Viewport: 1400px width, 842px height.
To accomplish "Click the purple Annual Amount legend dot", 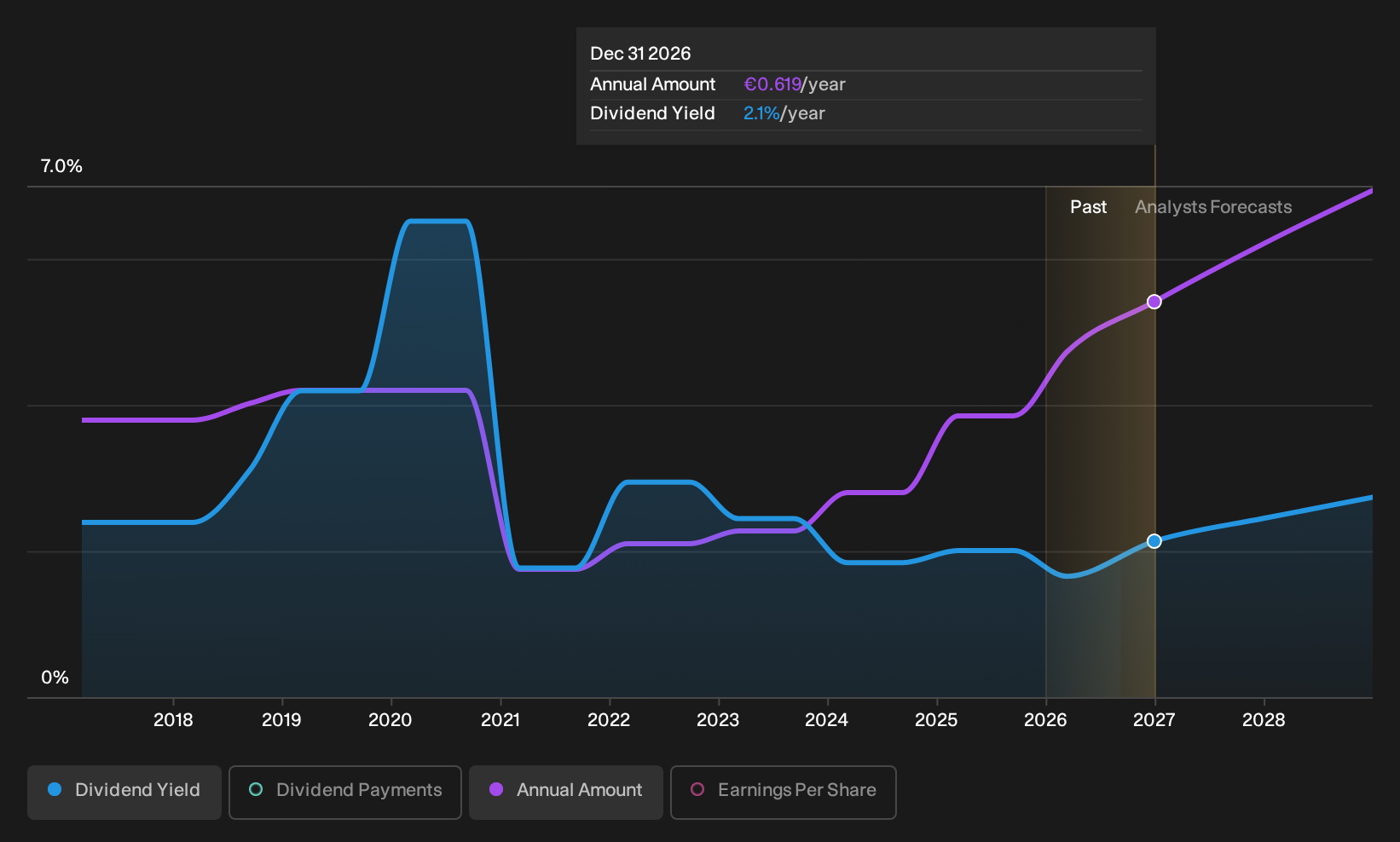I will click(x=496, y=790).
